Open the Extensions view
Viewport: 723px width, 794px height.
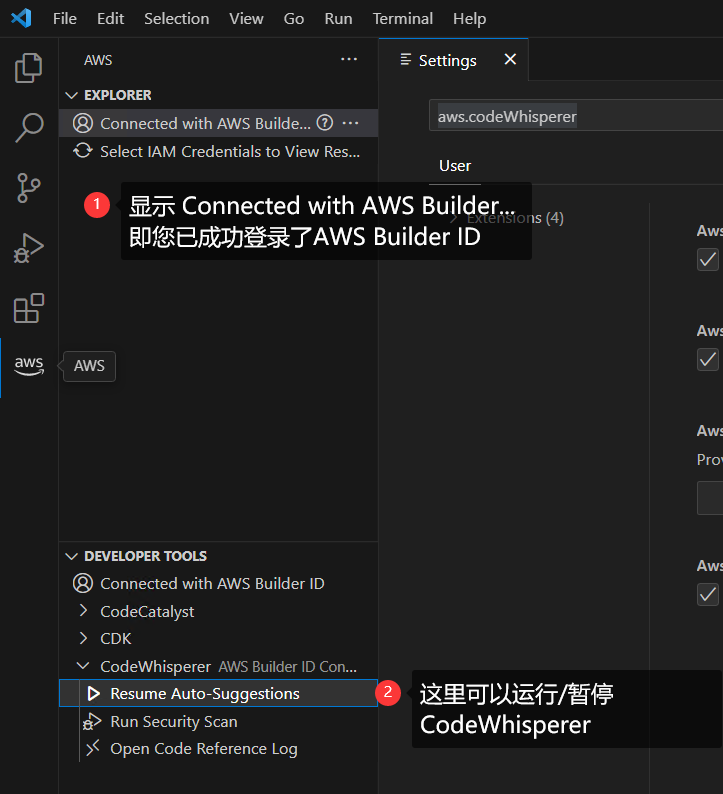pos(28,308)
